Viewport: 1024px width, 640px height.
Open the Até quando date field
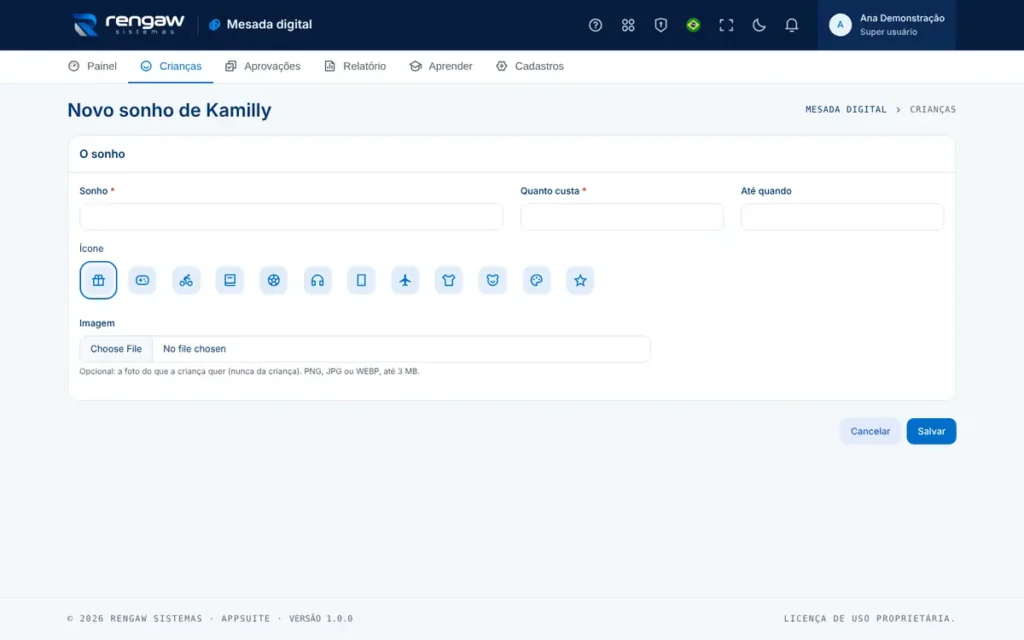pyautogui.click(x=842, y=217)
